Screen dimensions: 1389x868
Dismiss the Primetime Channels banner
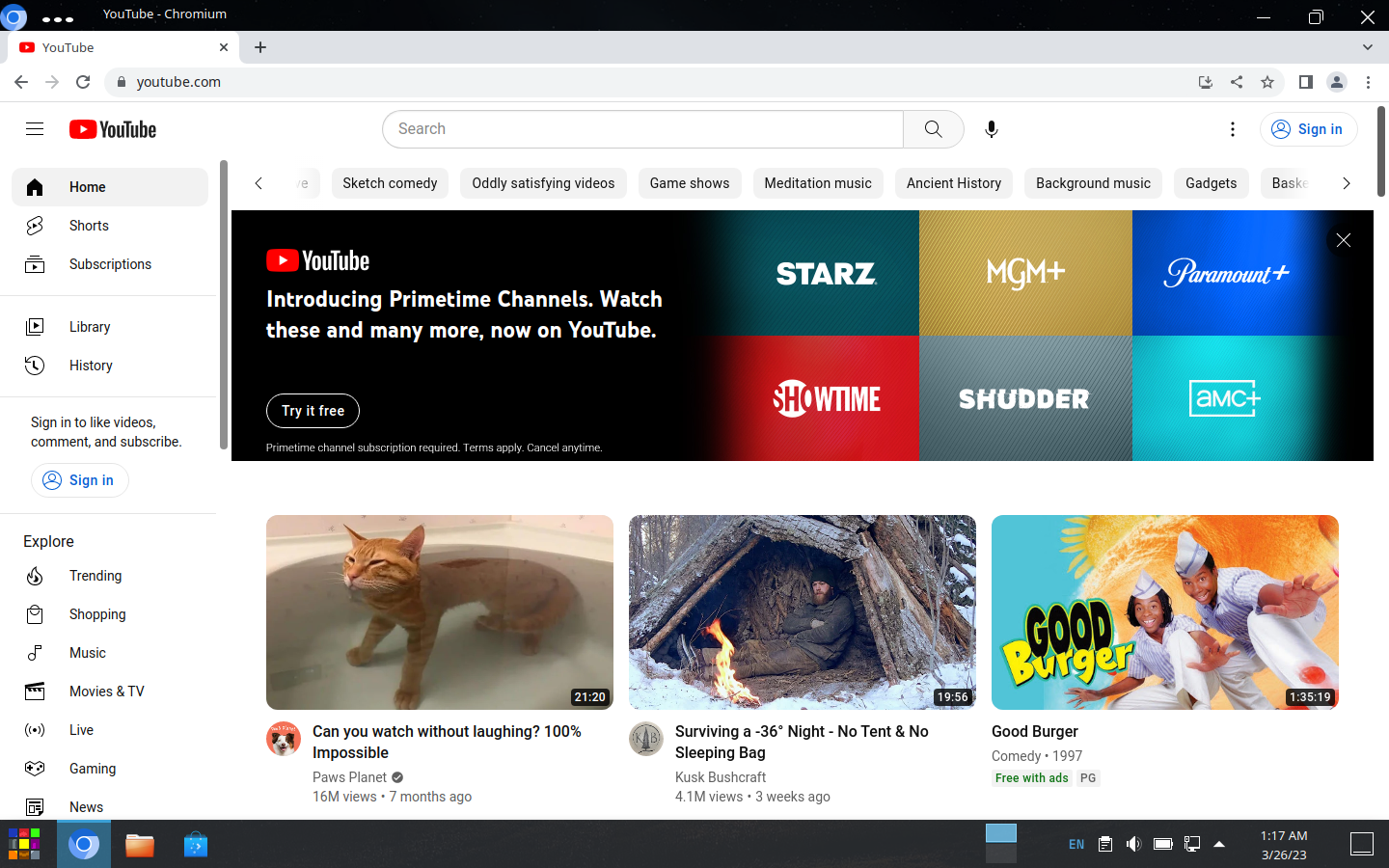(1343, 240)
